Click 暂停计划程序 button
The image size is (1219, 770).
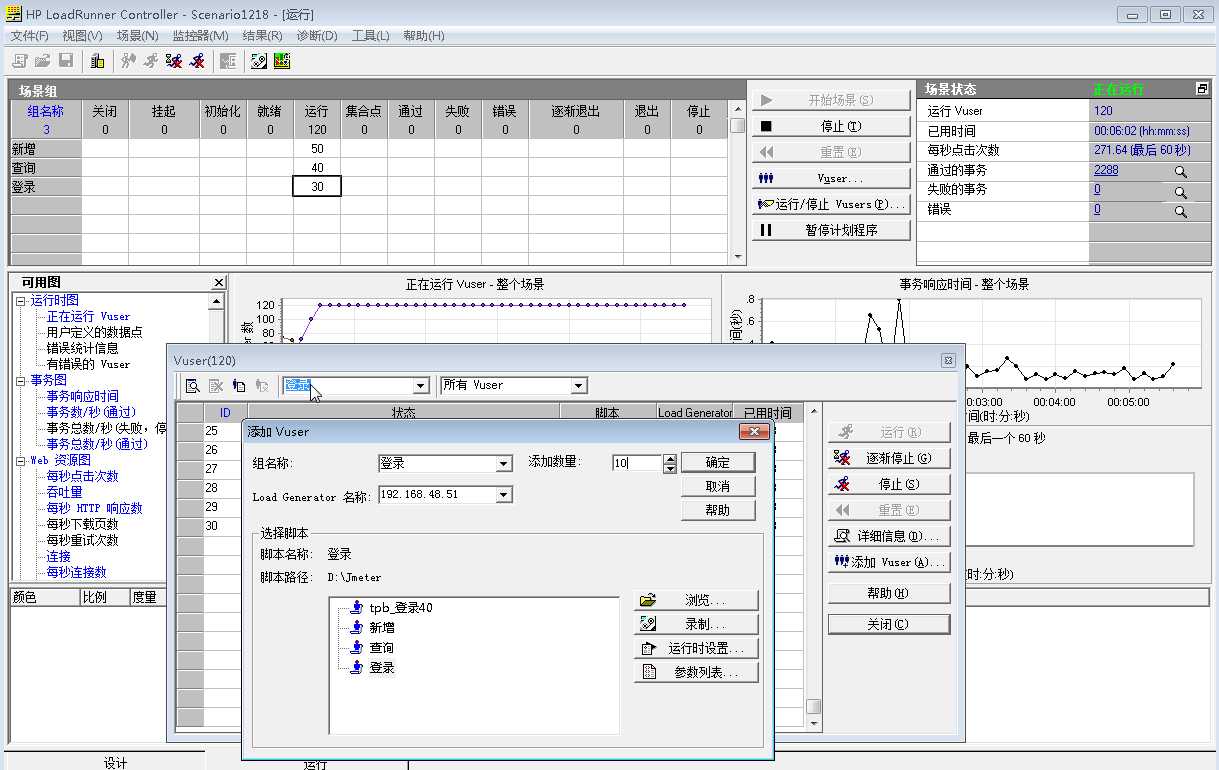(831, 230)
